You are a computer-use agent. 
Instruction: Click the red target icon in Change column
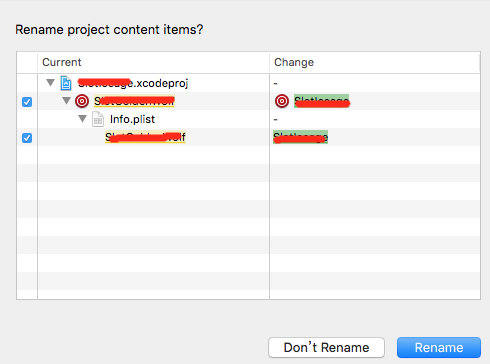282,101
